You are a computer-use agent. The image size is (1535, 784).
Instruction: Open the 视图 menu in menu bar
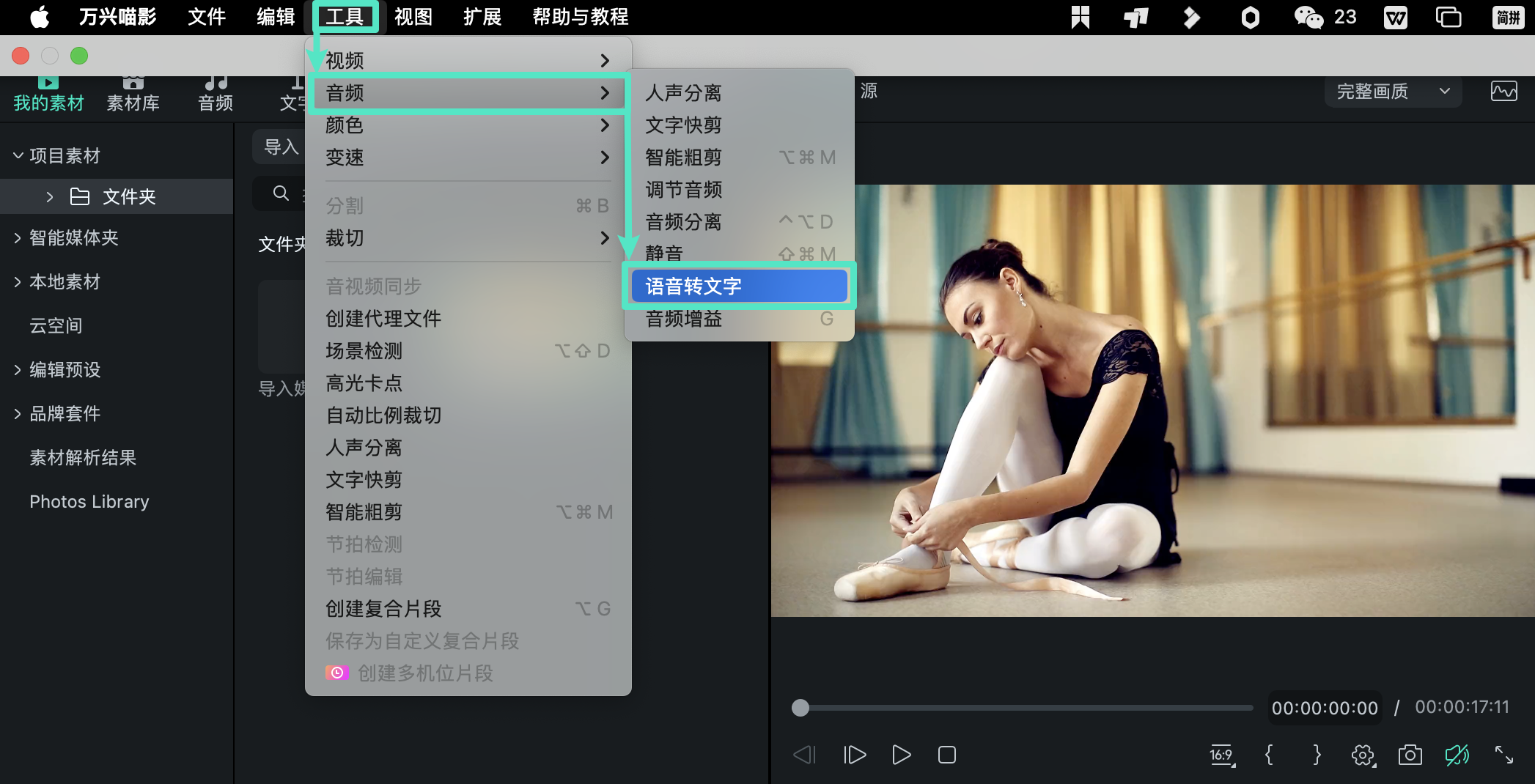tap(413, 16)
